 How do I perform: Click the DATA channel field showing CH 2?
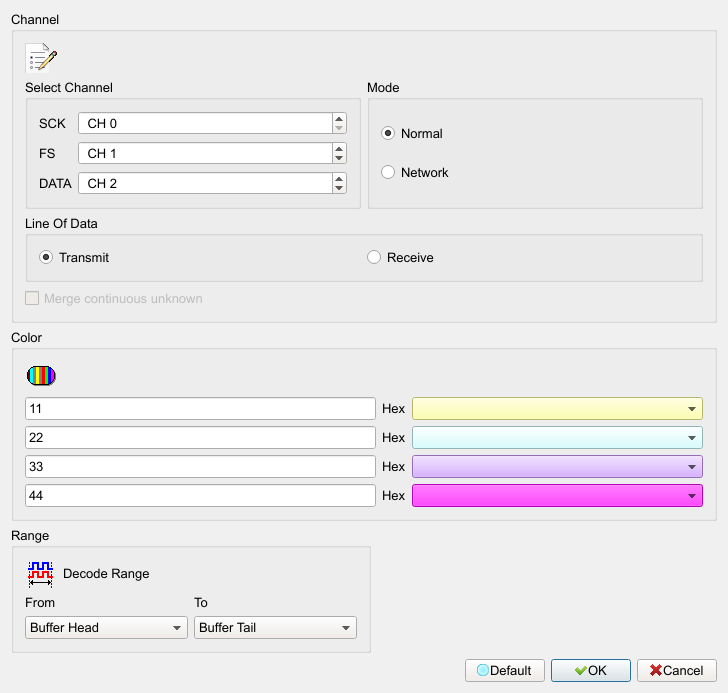coord(205,183)
